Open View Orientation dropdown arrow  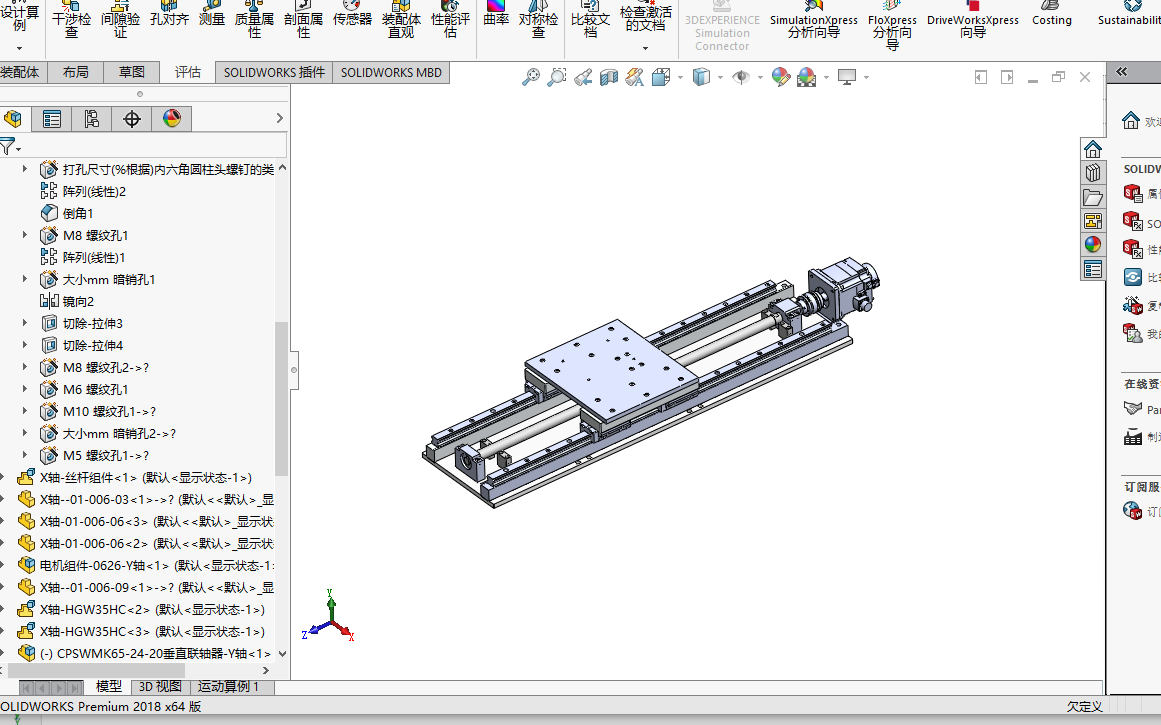click(680, 77)
